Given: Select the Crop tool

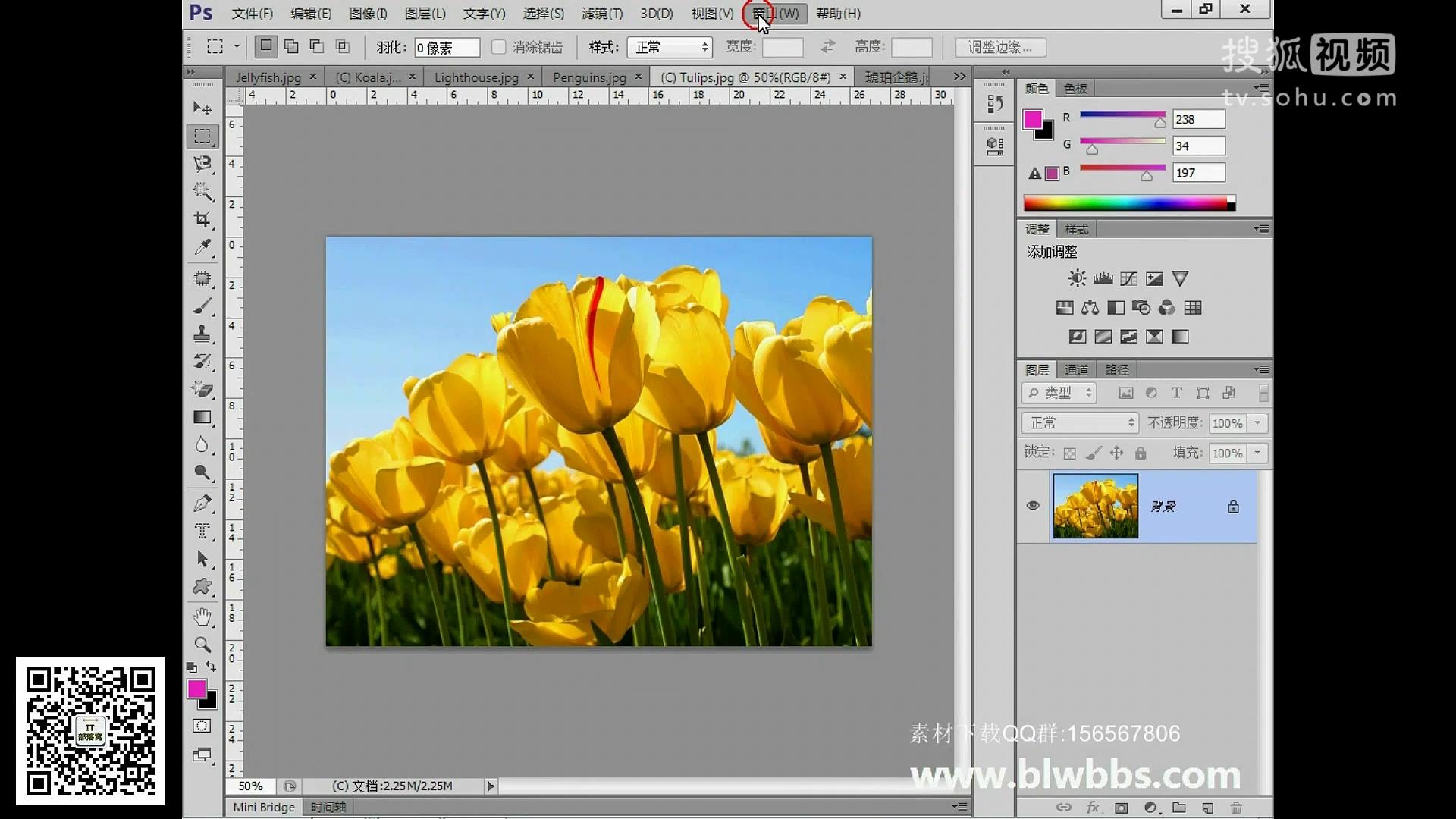Looking at the screenshot, I should coord(202,220).
